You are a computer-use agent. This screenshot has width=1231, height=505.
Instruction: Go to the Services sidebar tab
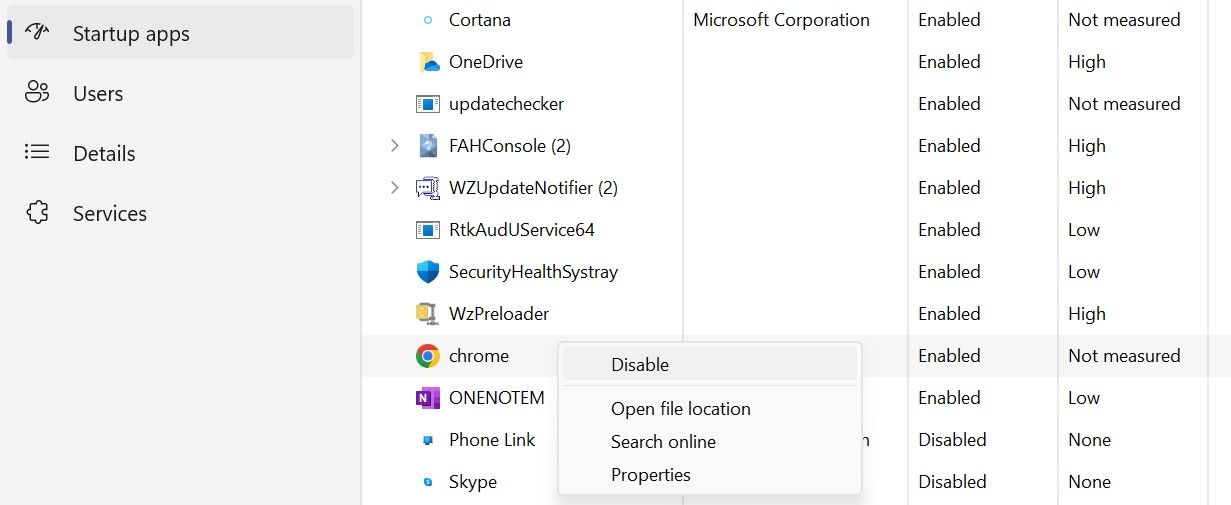109,214
